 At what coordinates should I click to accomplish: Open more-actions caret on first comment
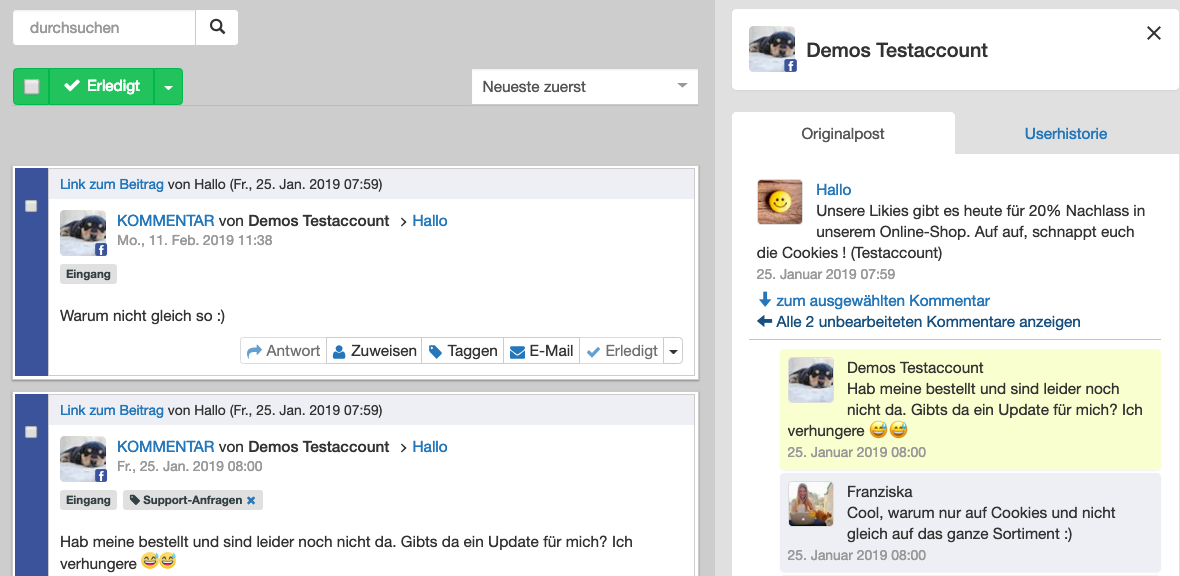pyautogui.click(x=673, y=351)
